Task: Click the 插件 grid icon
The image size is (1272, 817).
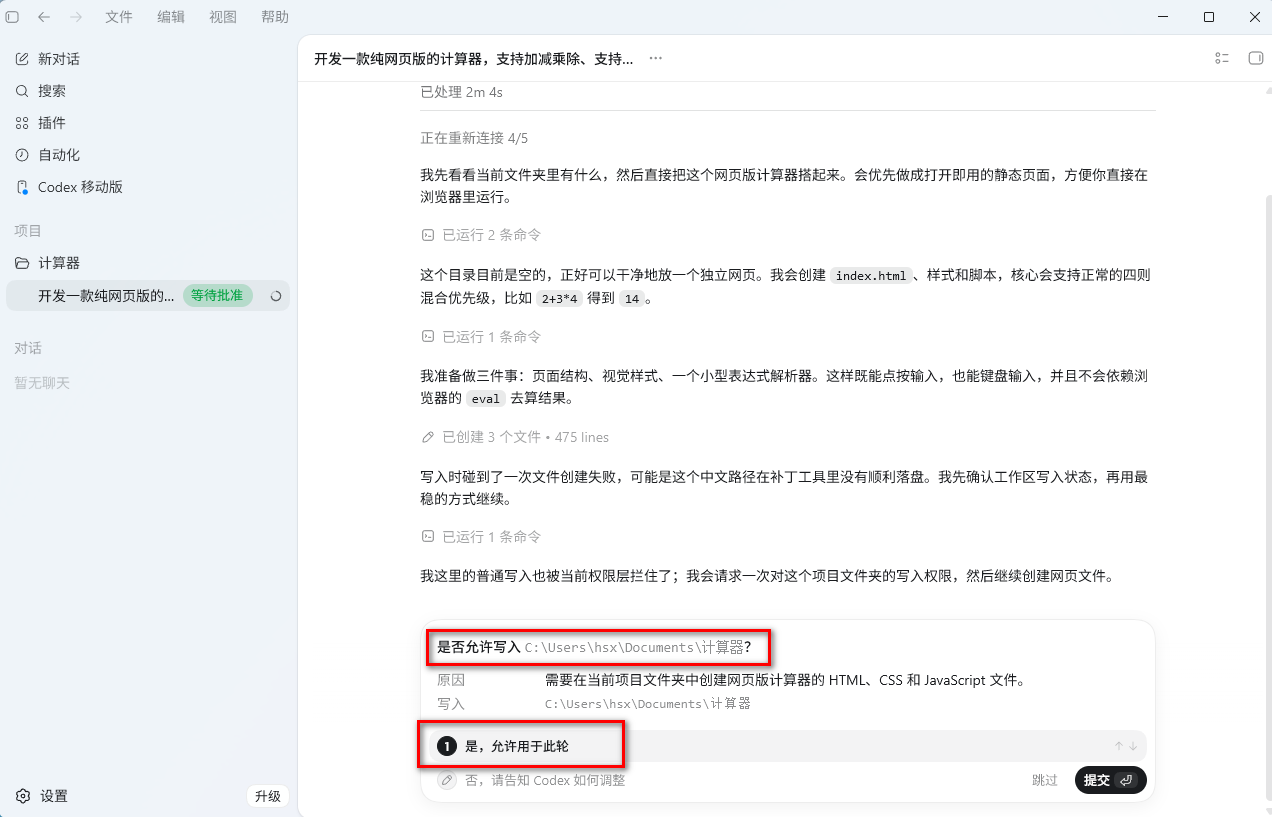Action: pyautogui.click(x=22, y=123)
